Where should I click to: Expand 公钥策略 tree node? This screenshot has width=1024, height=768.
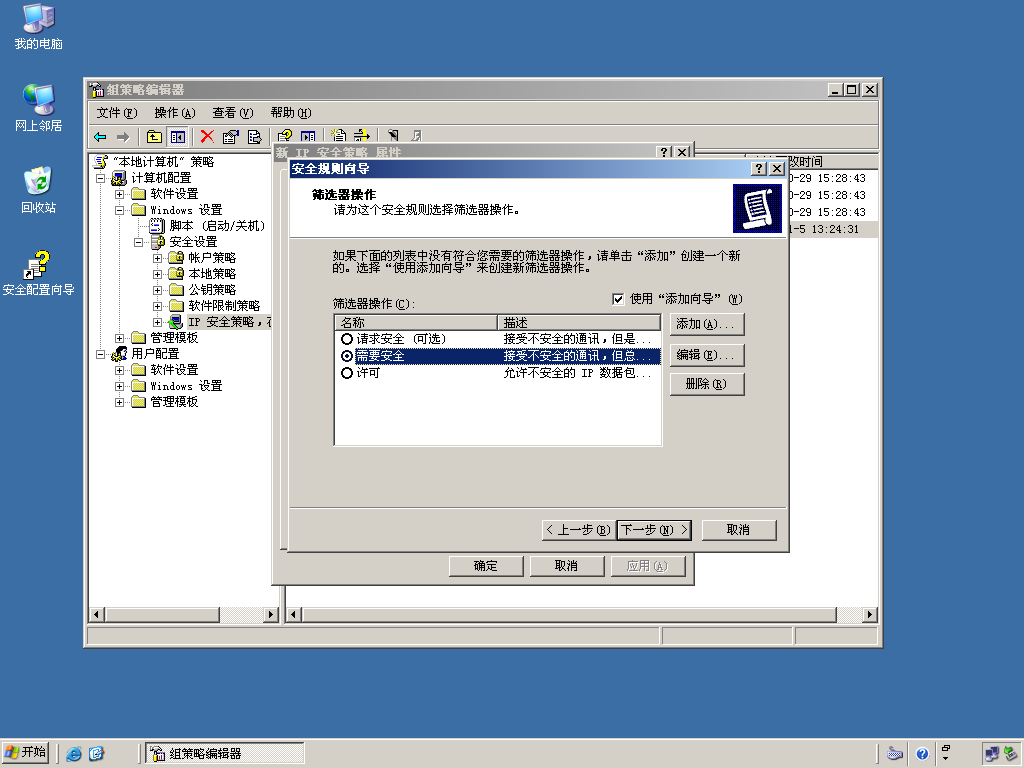pyautogui.click(x=157, y=290)
